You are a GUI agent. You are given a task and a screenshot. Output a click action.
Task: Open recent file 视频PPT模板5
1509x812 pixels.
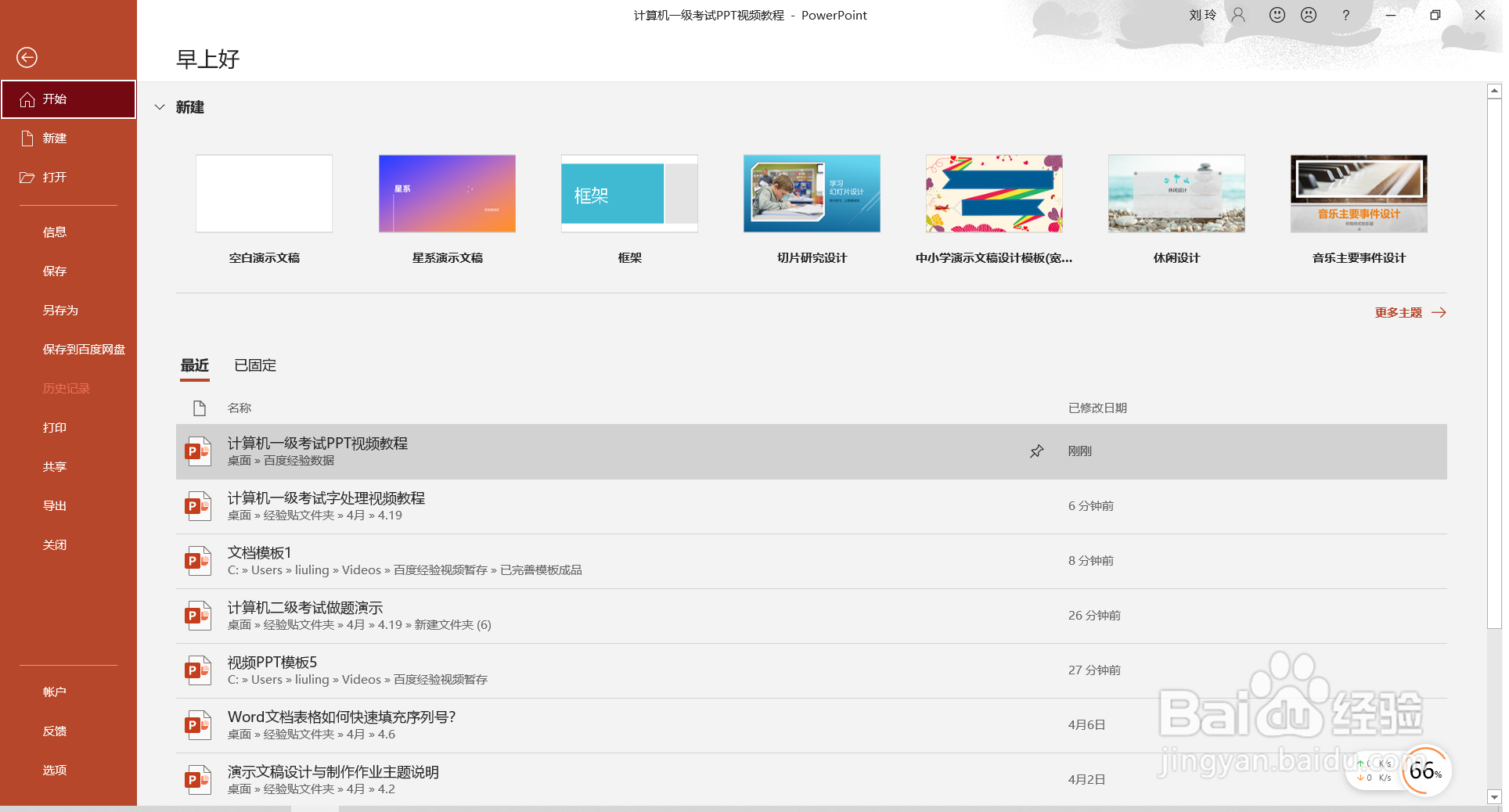click(812, 670)
